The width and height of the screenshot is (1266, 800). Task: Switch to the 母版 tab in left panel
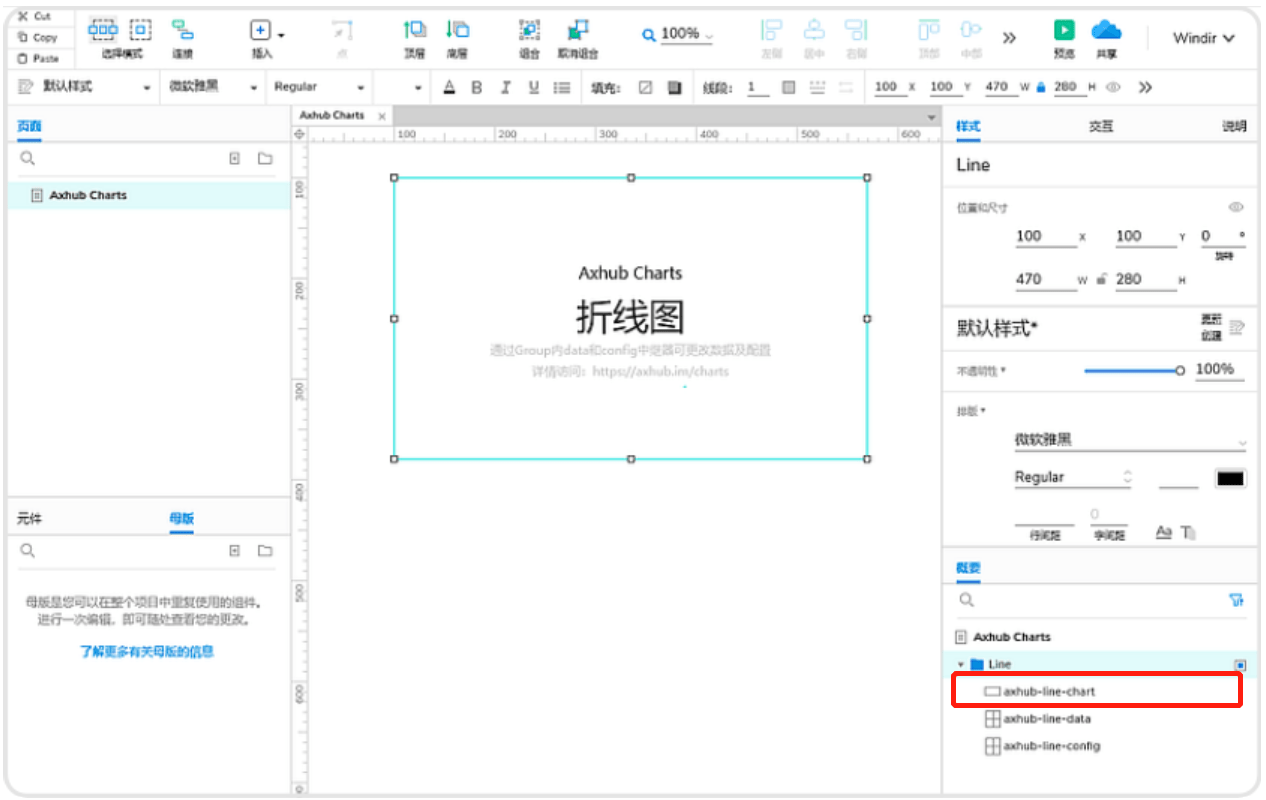click(181, 519)
